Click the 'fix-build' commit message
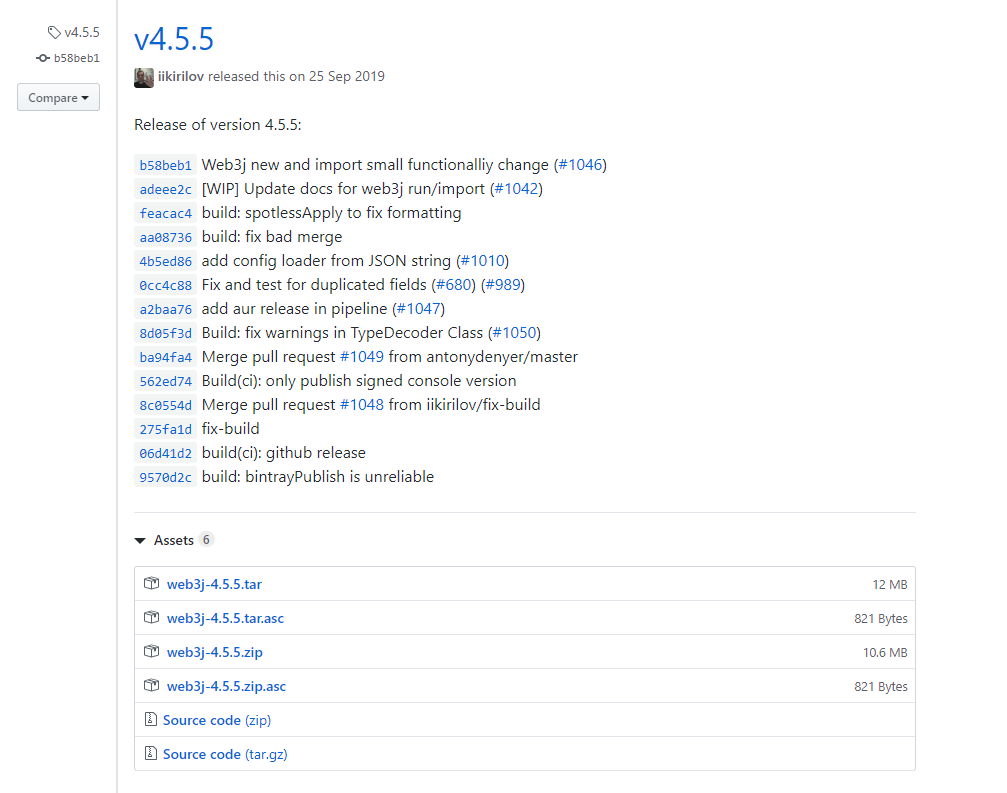1007x793 pixels. 231,429
